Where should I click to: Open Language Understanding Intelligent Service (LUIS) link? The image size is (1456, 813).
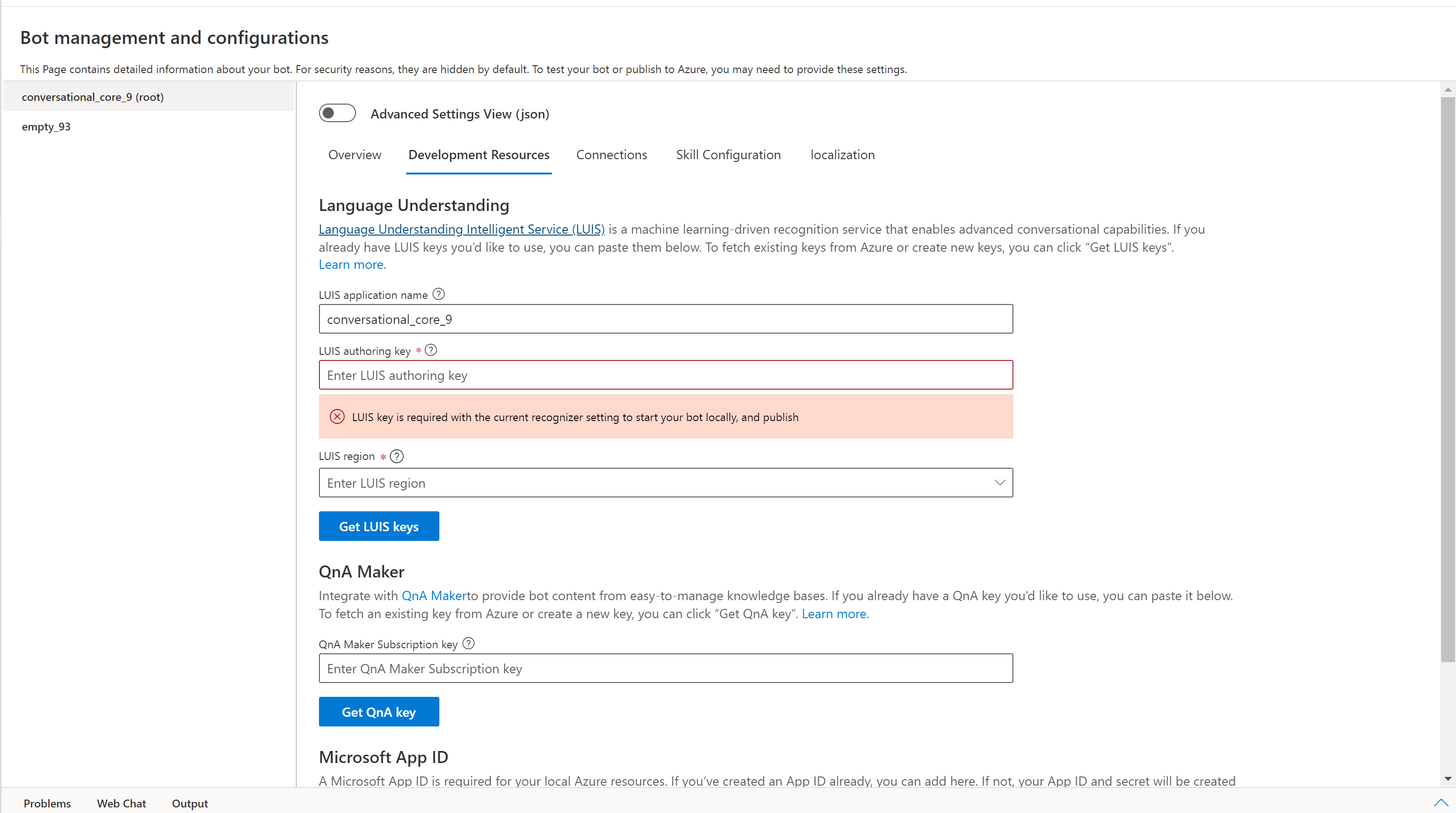461,229
